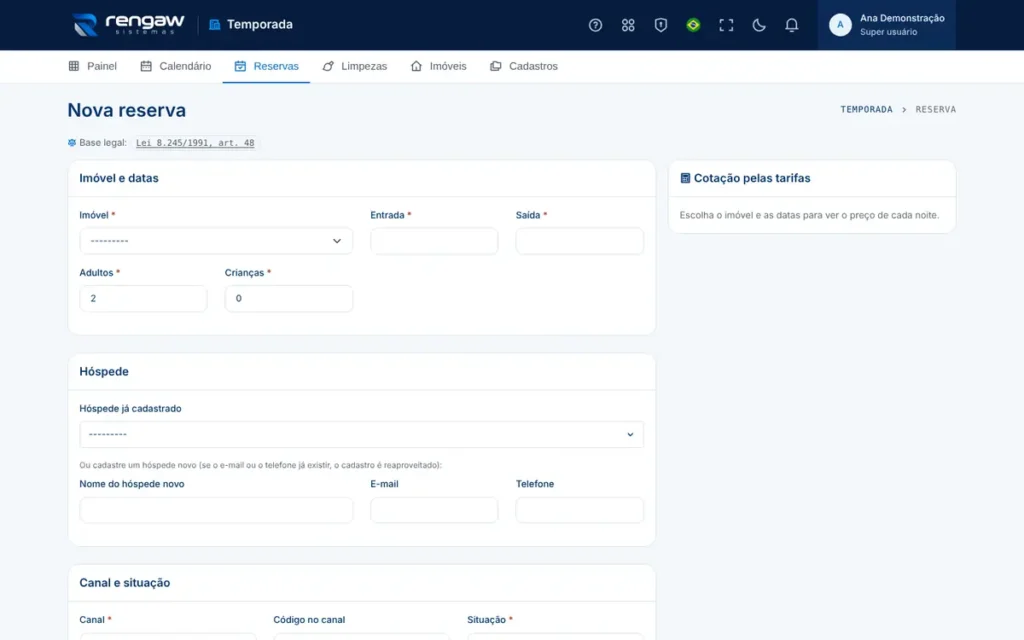Toggle dark mode with the moon icon
The width and height of the screenshot is (1024, 640).
pos(758,25)
